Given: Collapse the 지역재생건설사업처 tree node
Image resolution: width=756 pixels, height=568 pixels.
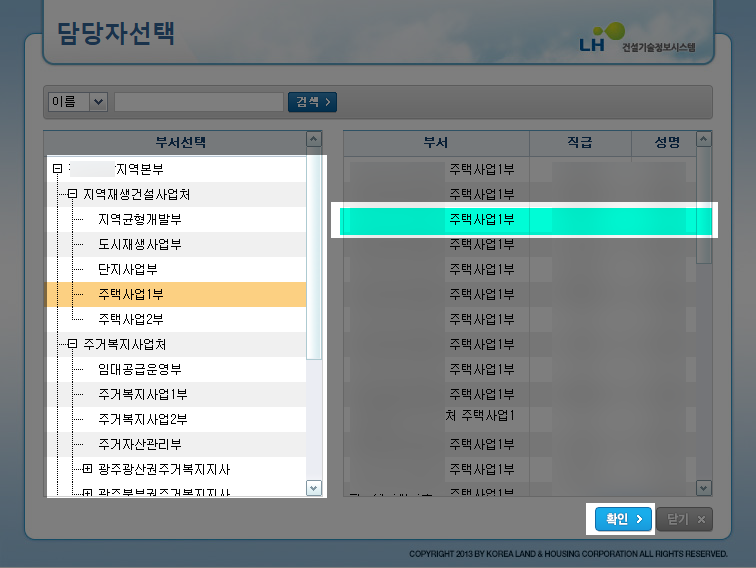Looking at the screenshot, I should [72, 194].
